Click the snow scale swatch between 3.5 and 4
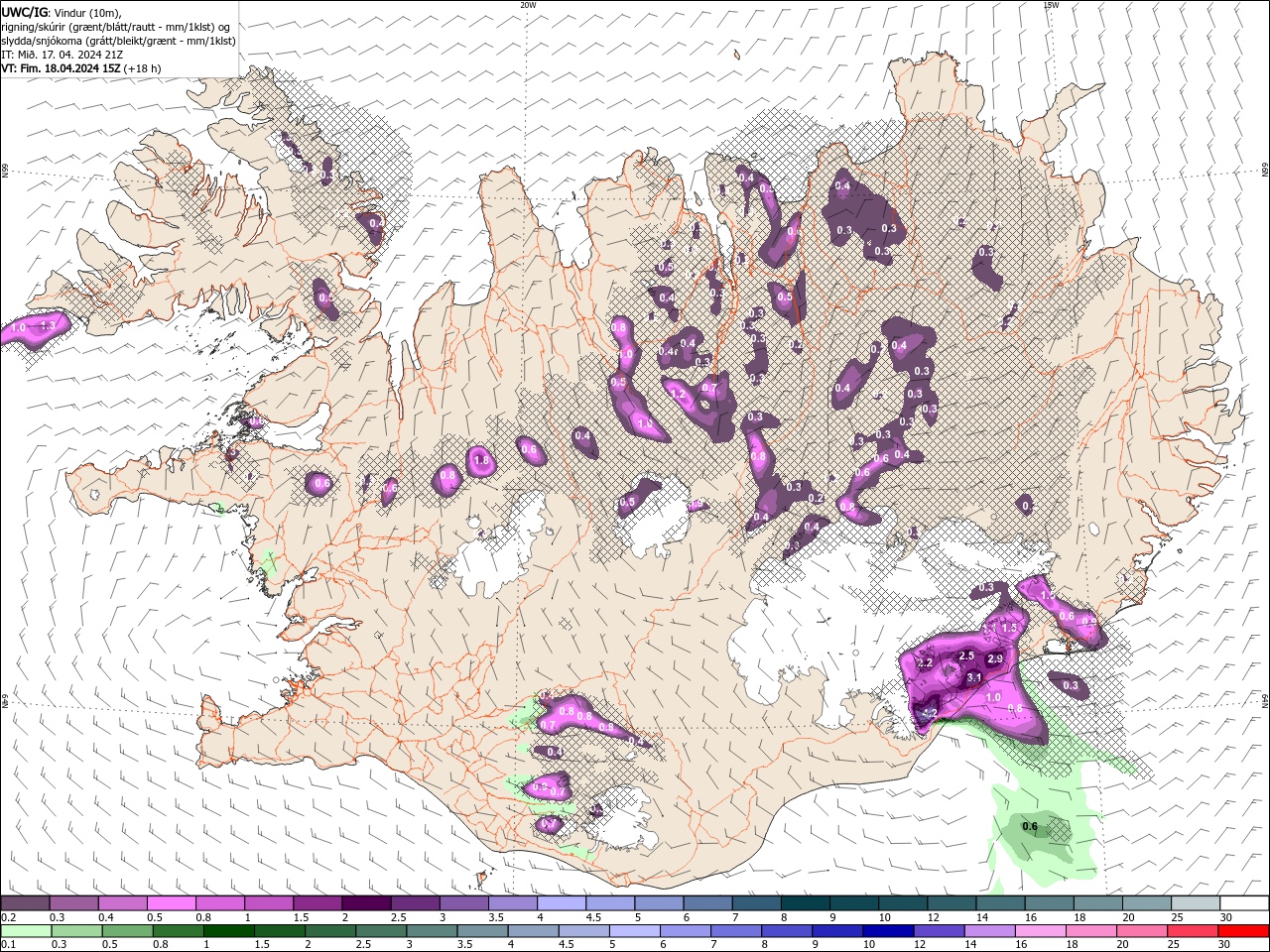 tap(513, 903)
